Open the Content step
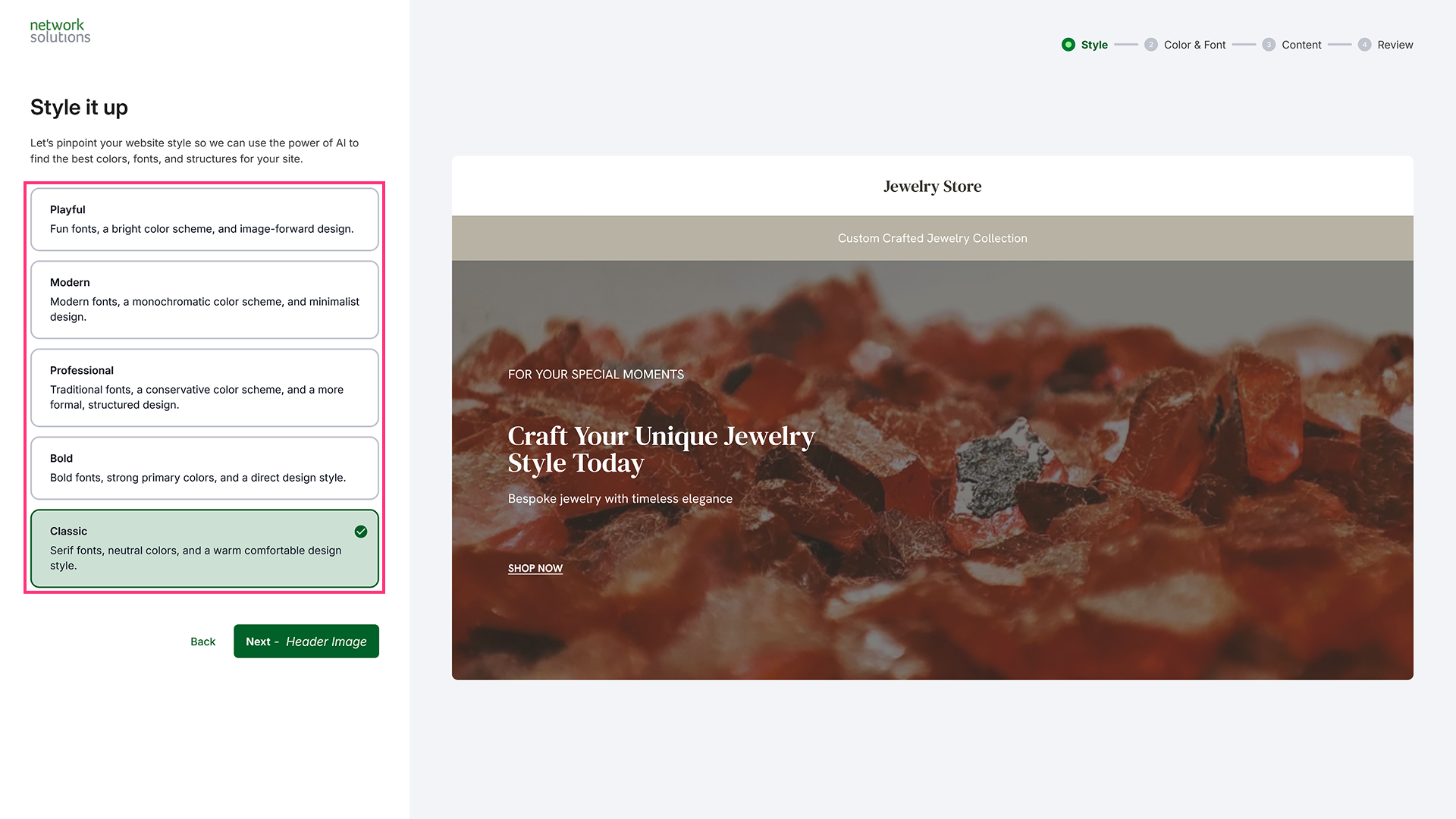 click(x=1301, y=45)
